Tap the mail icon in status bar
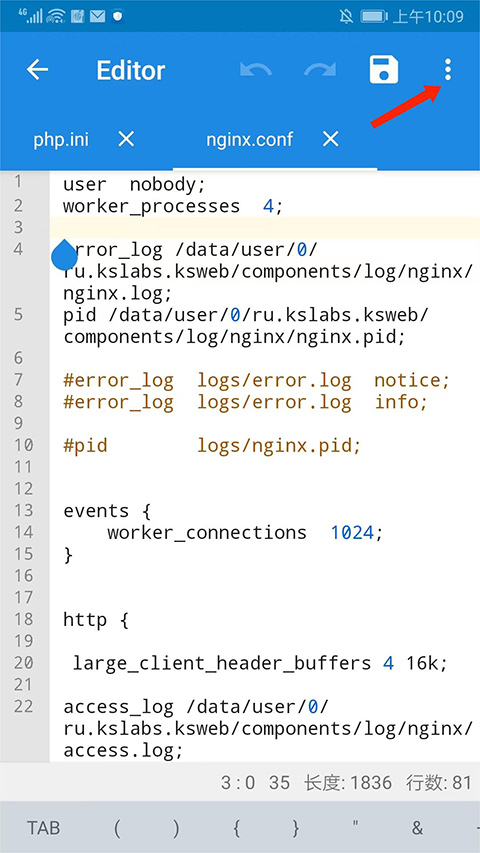 [x=97, y=16]
